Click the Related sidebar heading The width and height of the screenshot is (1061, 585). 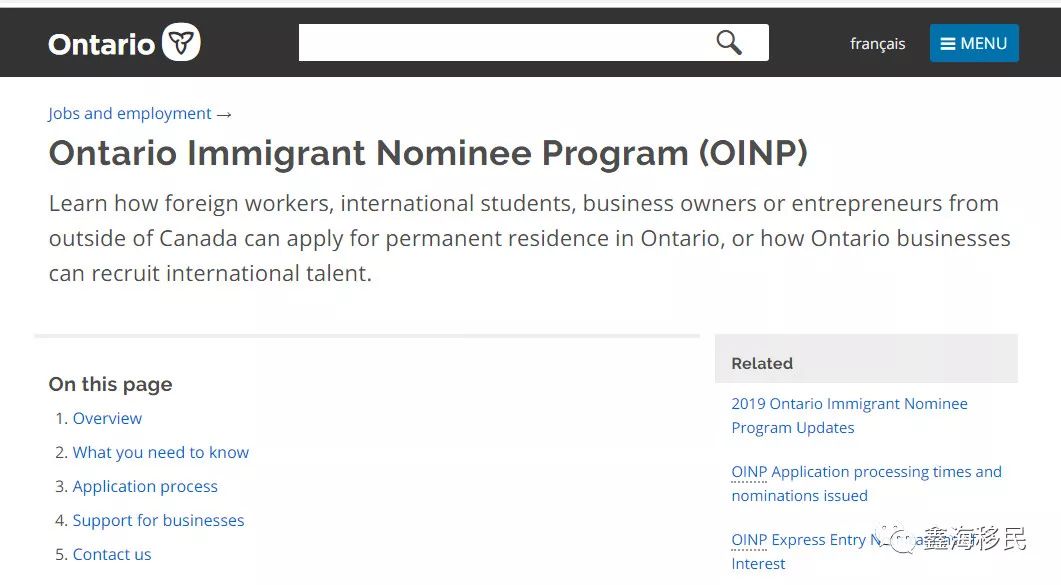pyautogui.click(x=762, y=364)
